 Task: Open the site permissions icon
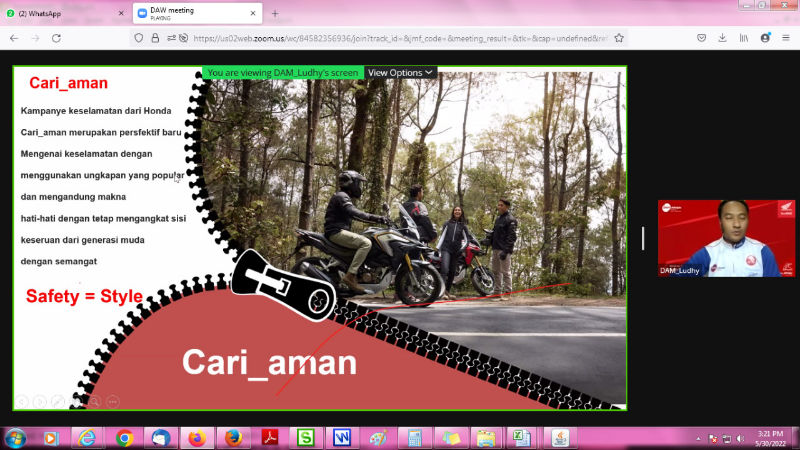click(171, 38)
